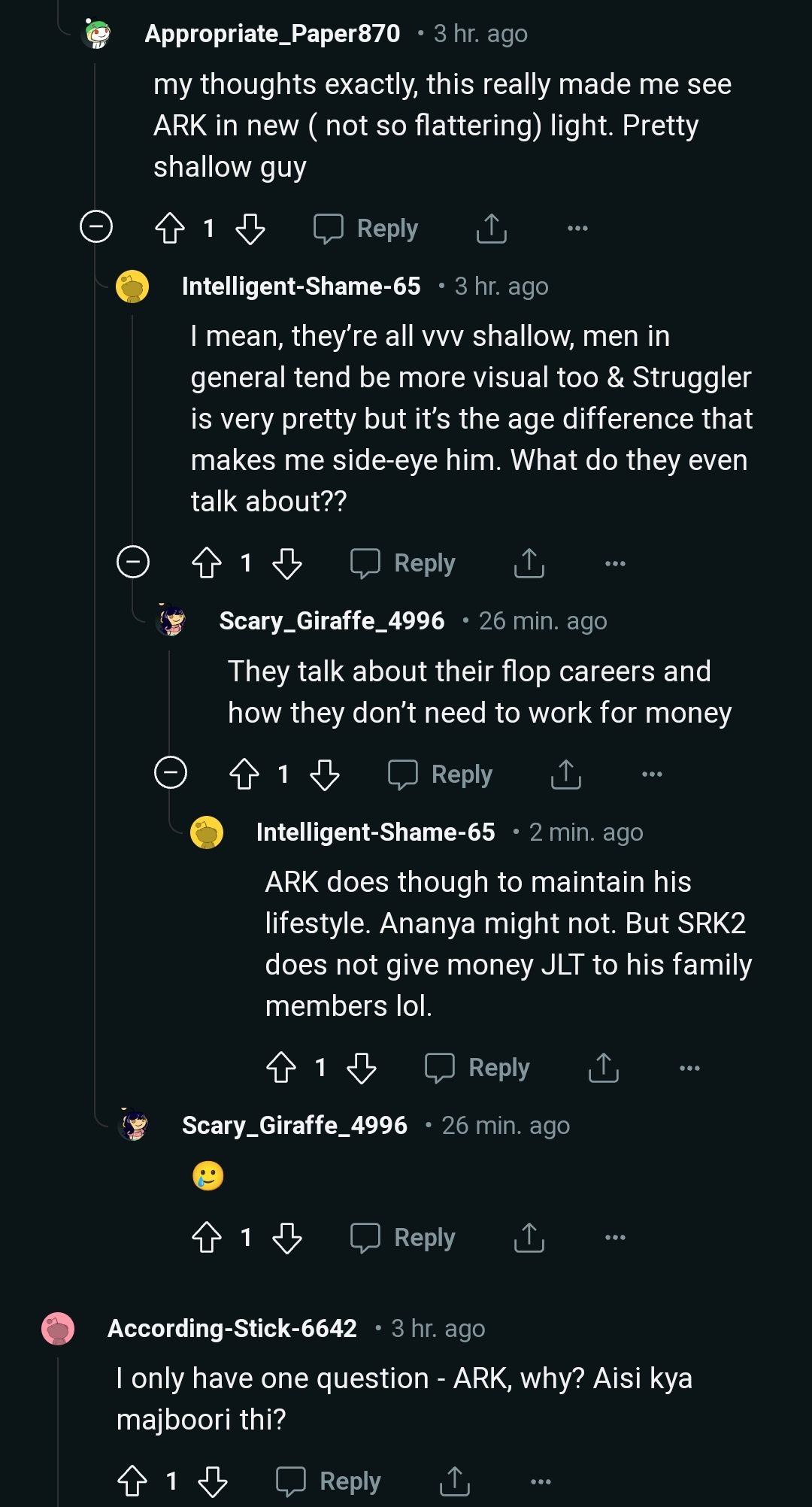Open more options for Appropriate_Paper870's comment
The width and height of the screenshot is (812, 1507).
577,228
